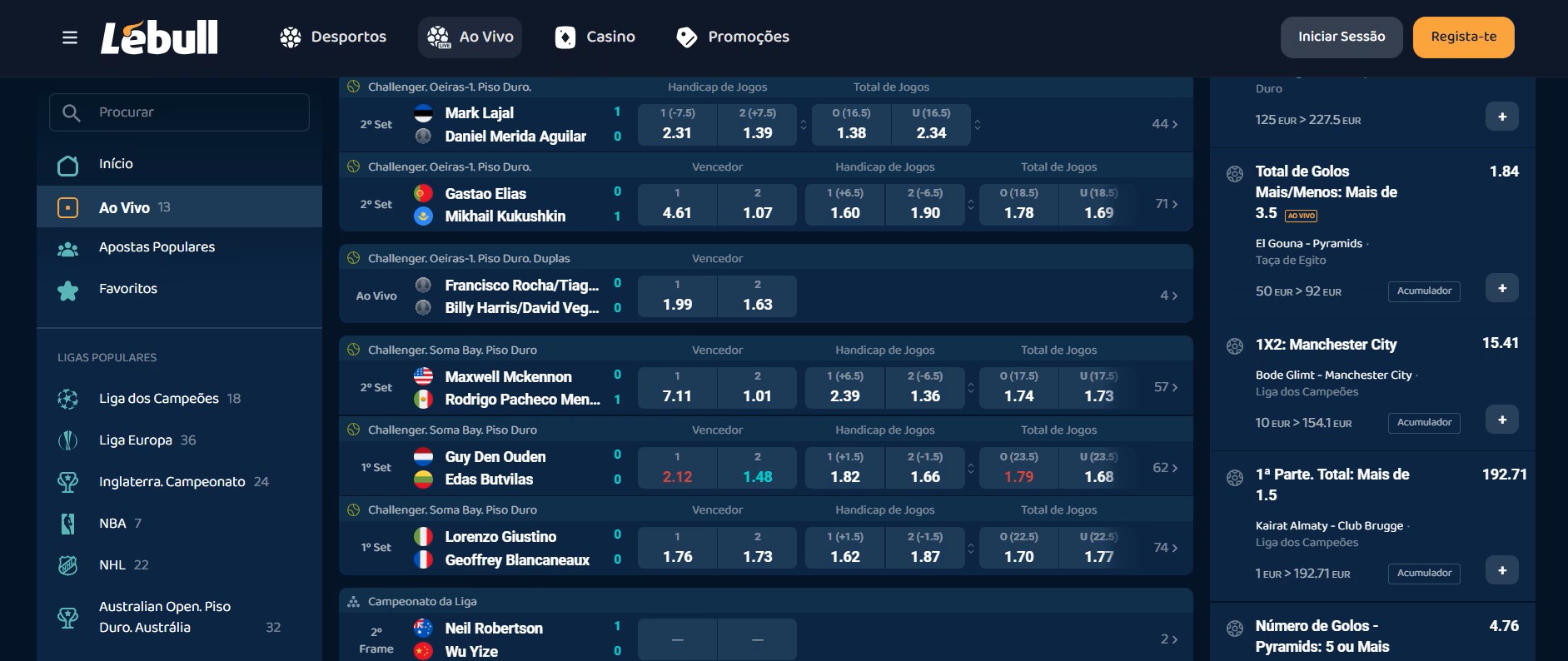Expand 74 more markets for Giustino match

tap(1166, 548)
